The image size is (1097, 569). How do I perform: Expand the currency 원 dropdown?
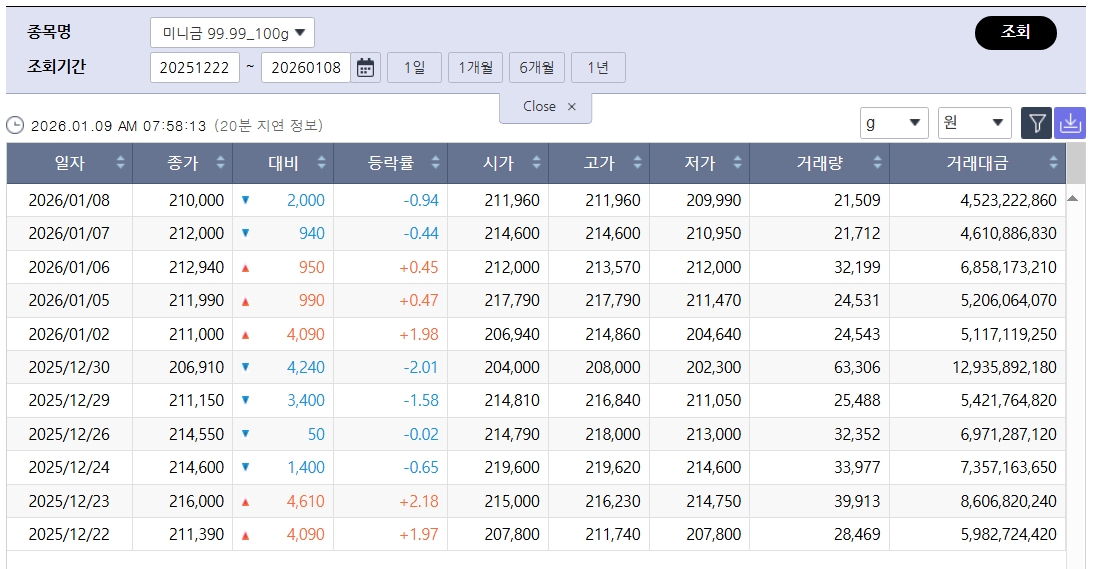point(974,123)
